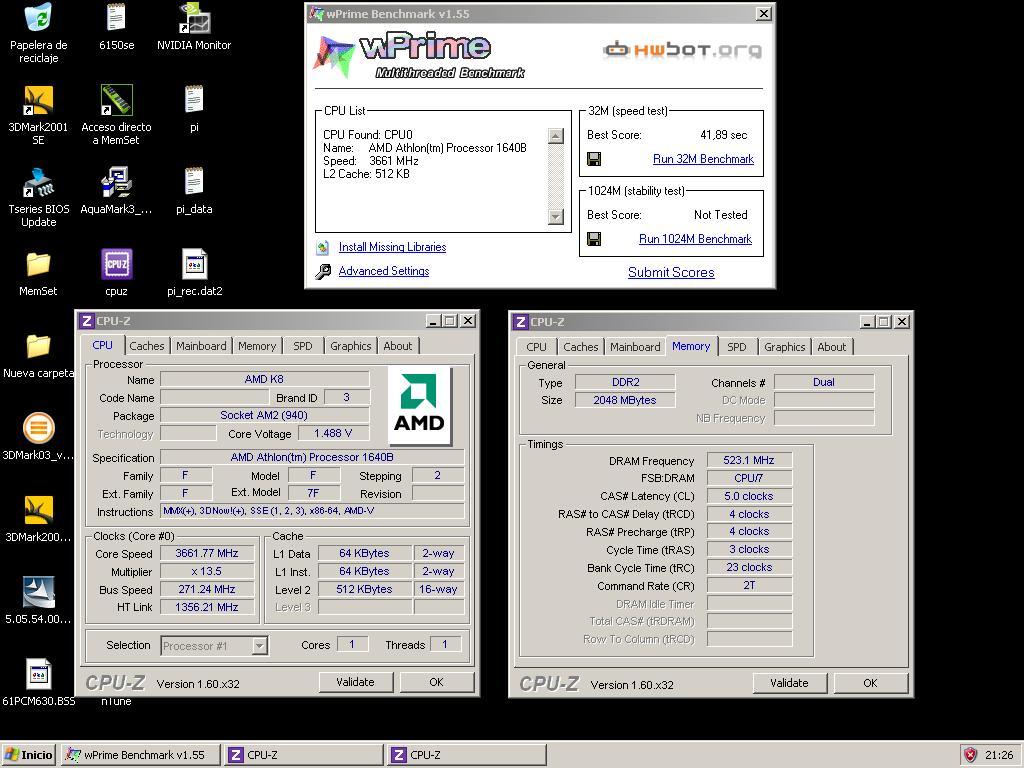Close the wPrime Benchmark window
This screenshot has width=1024, height=768.
[x=763, y=14]
